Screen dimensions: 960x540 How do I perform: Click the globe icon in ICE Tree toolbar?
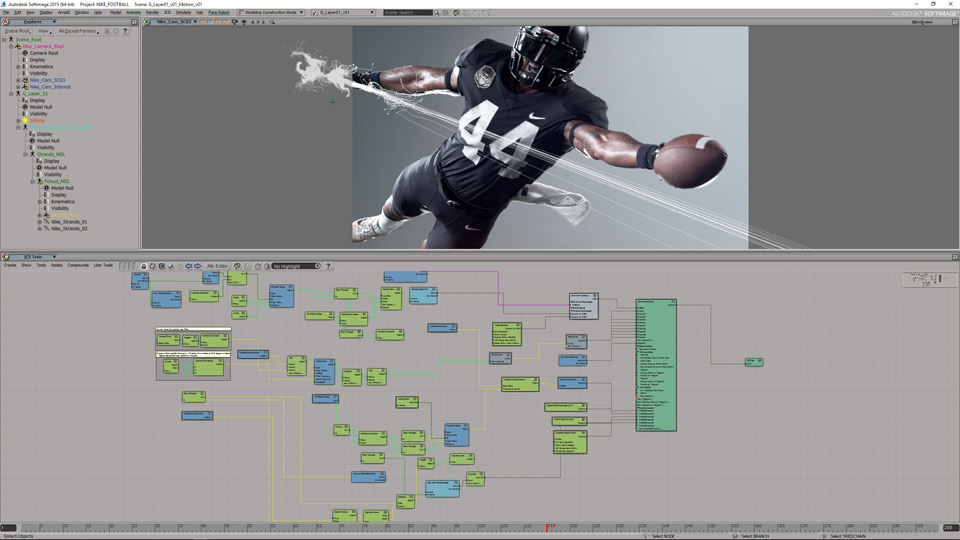coord(171,266)
